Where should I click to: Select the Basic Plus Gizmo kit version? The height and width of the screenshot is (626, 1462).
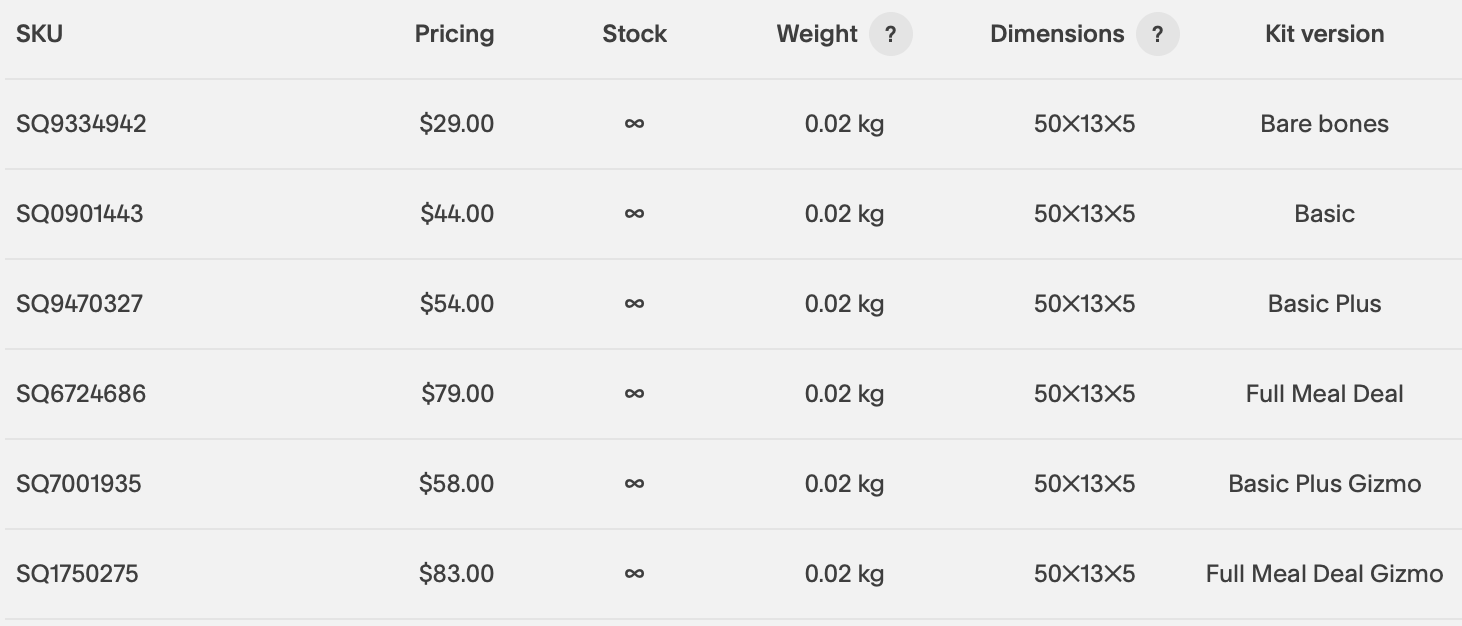1325,484
